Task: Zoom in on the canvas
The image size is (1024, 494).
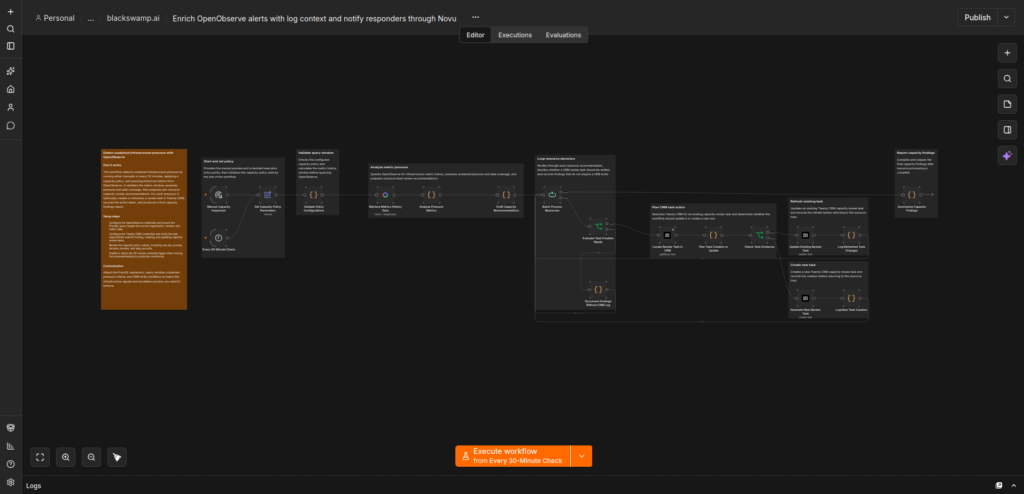Action: point(65,457)
